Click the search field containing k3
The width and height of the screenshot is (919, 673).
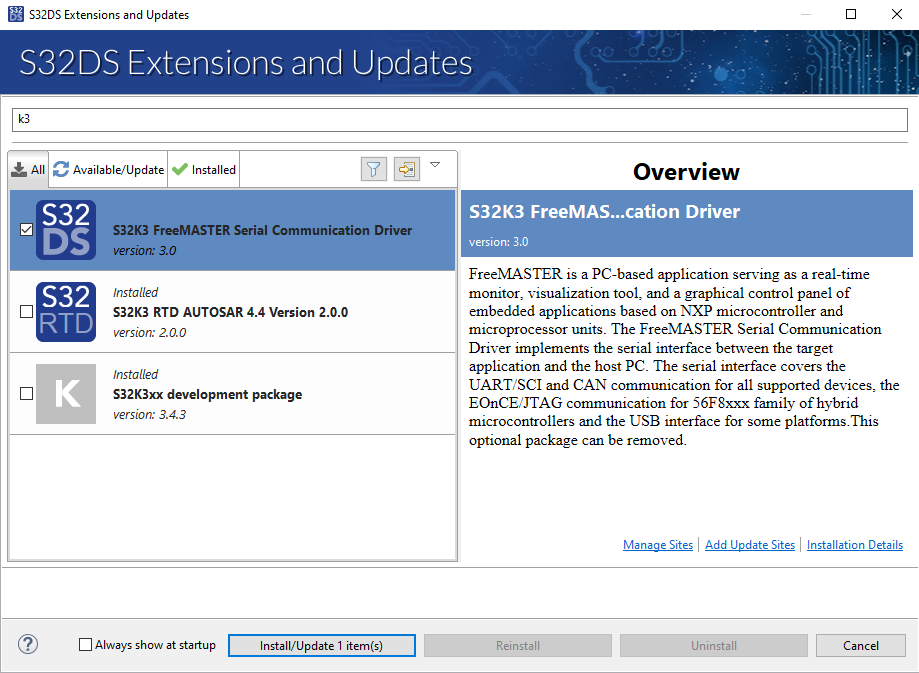click(x=459, y=119)
